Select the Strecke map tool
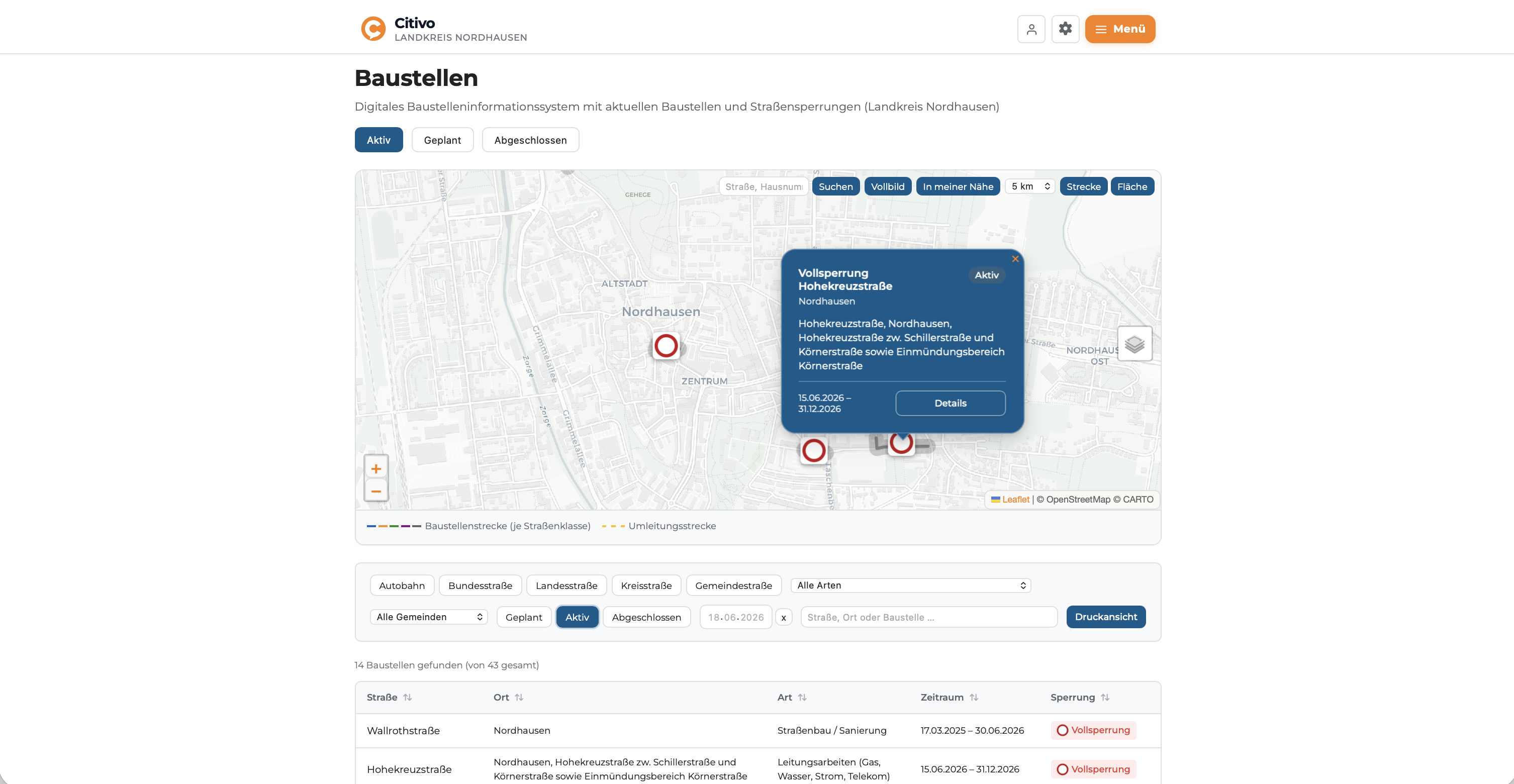The height and width of the screenshot is (784, 1514). coord(1083,186)
